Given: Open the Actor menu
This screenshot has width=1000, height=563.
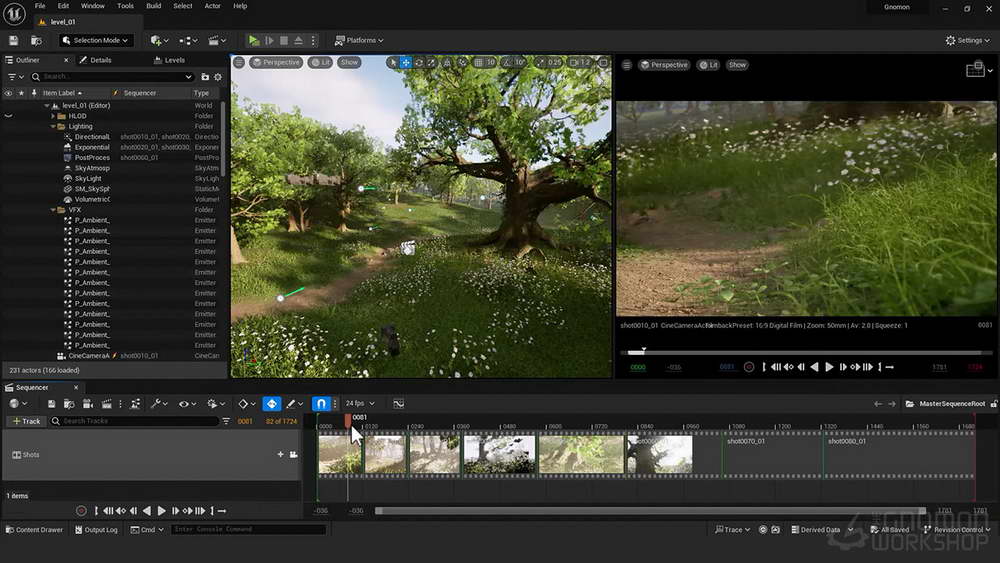Looking at the screenshot, I should tap(212, 6).
